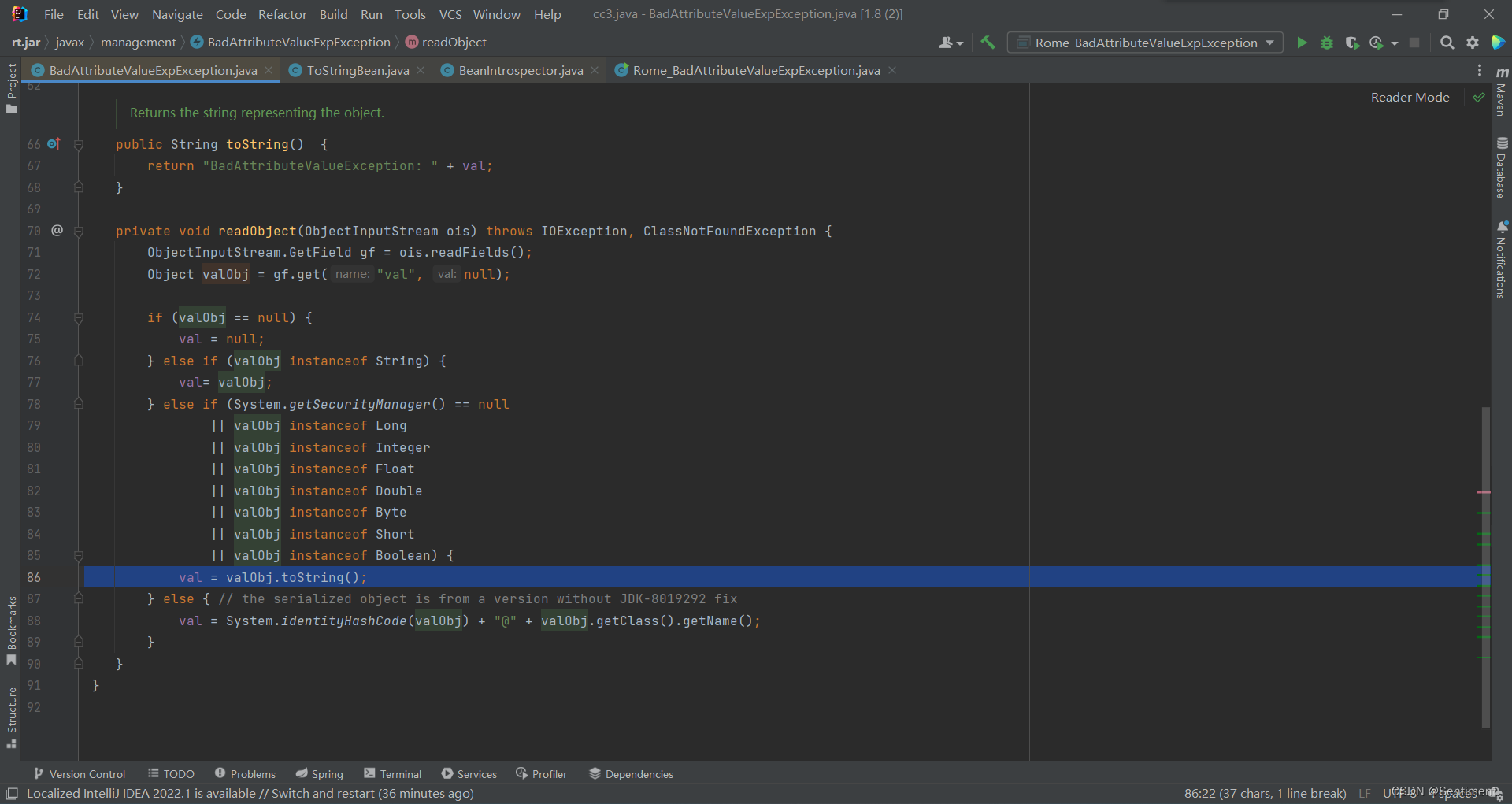The height and width of the screenshot is (804, 1512).
Task: Open the Terminal tool window
Action: point(393,774)
